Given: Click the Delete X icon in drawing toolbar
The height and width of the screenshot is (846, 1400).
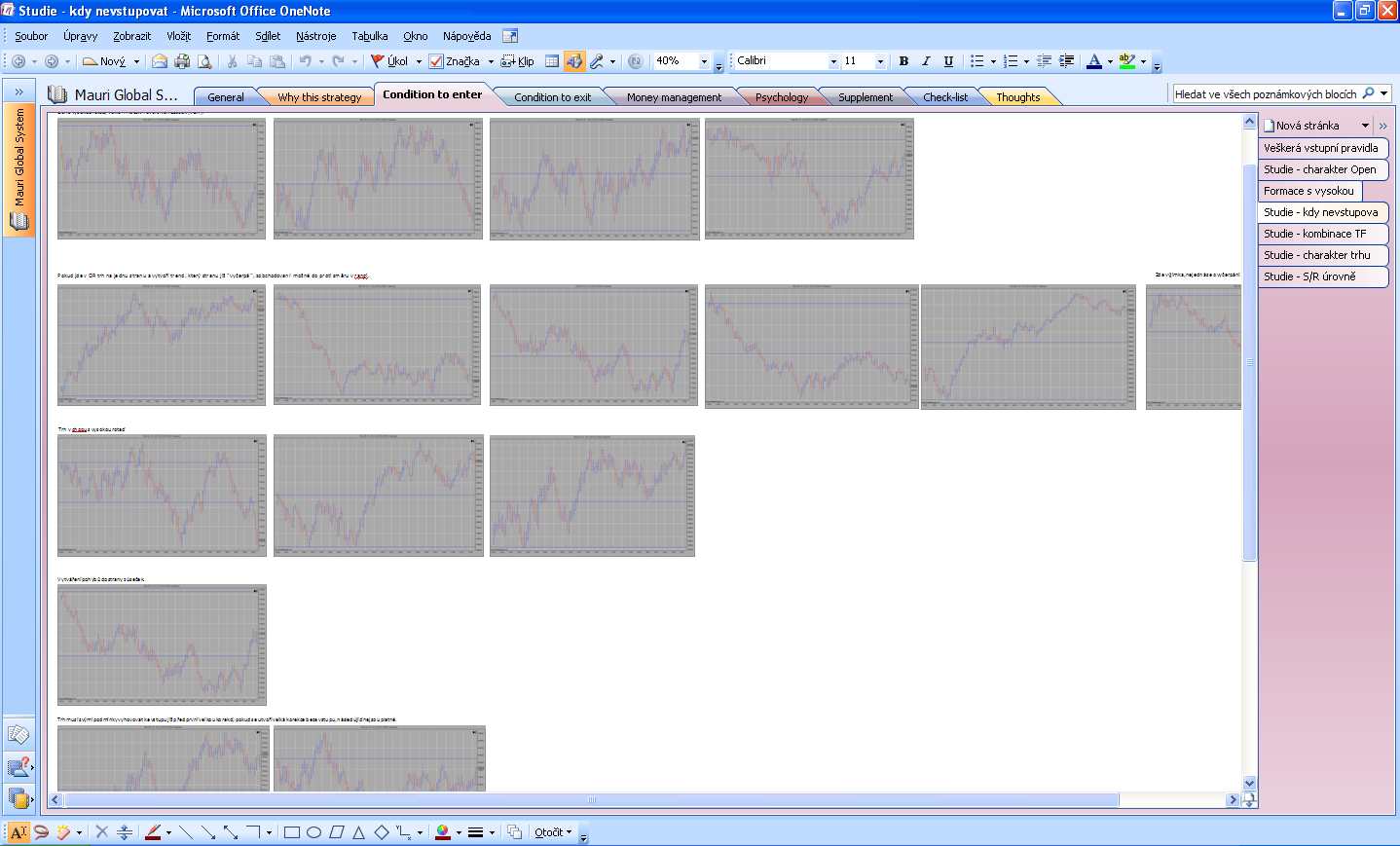Looking at the screenshot, I should (101, 832).
